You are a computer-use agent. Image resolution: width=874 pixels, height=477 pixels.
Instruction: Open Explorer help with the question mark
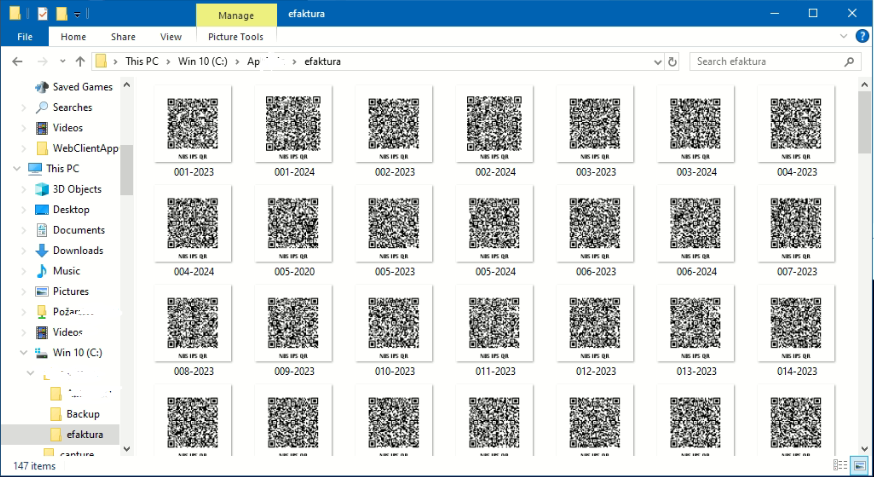[862, 37]
